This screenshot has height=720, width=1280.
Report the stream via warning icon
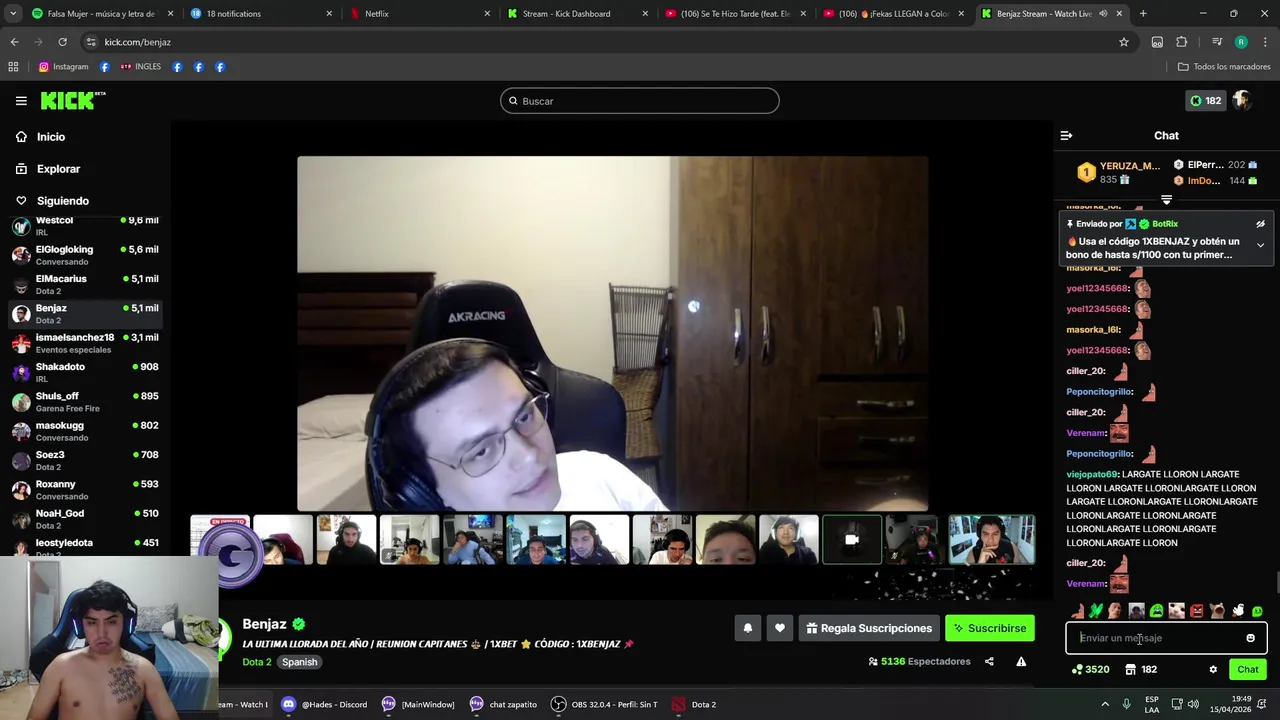pyautogui.click(x=1021, y=662)
